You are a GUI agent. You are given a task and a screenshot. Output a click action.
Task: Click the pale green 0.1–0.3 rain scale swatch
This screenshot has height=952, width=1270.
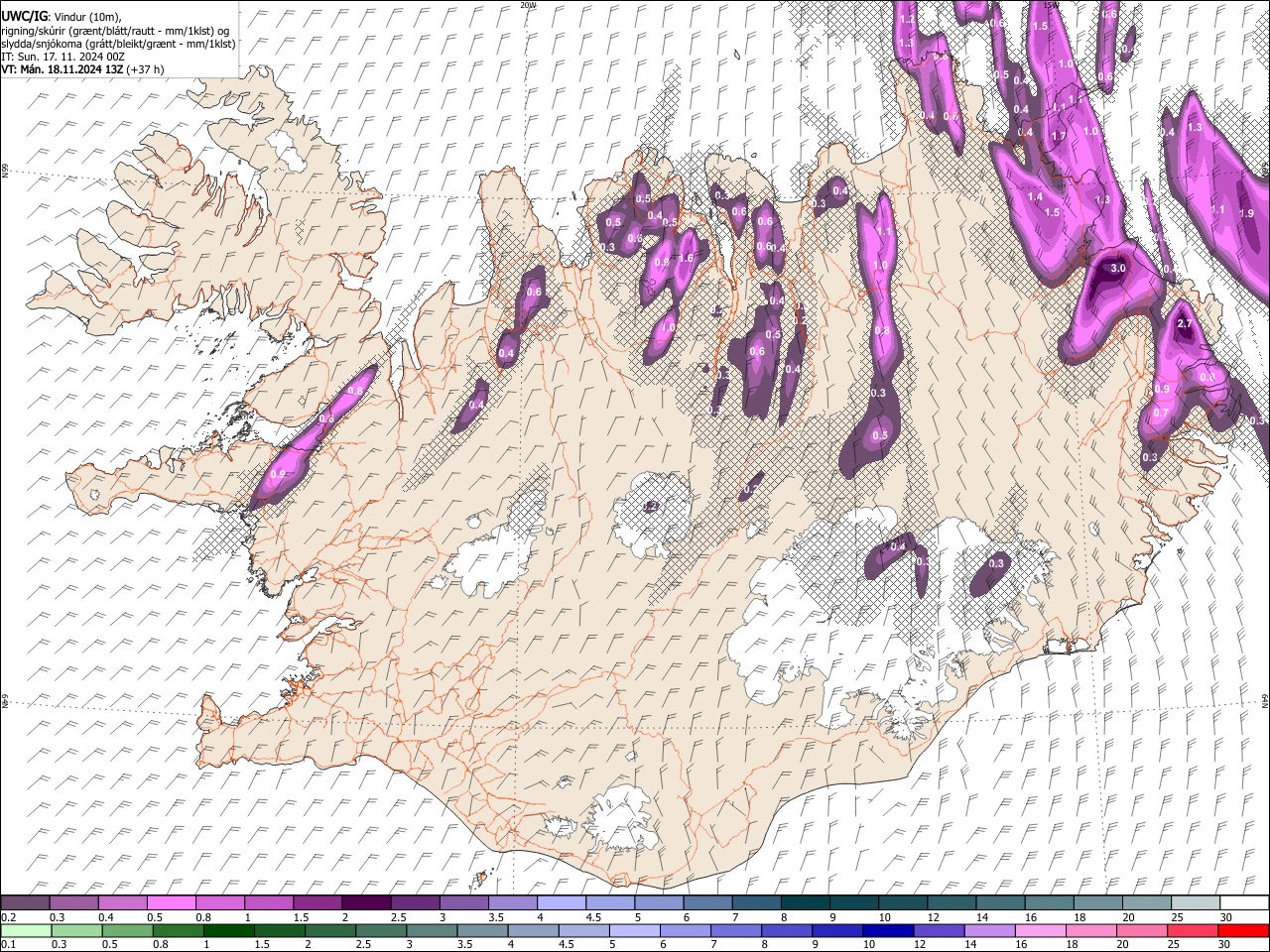27,930
